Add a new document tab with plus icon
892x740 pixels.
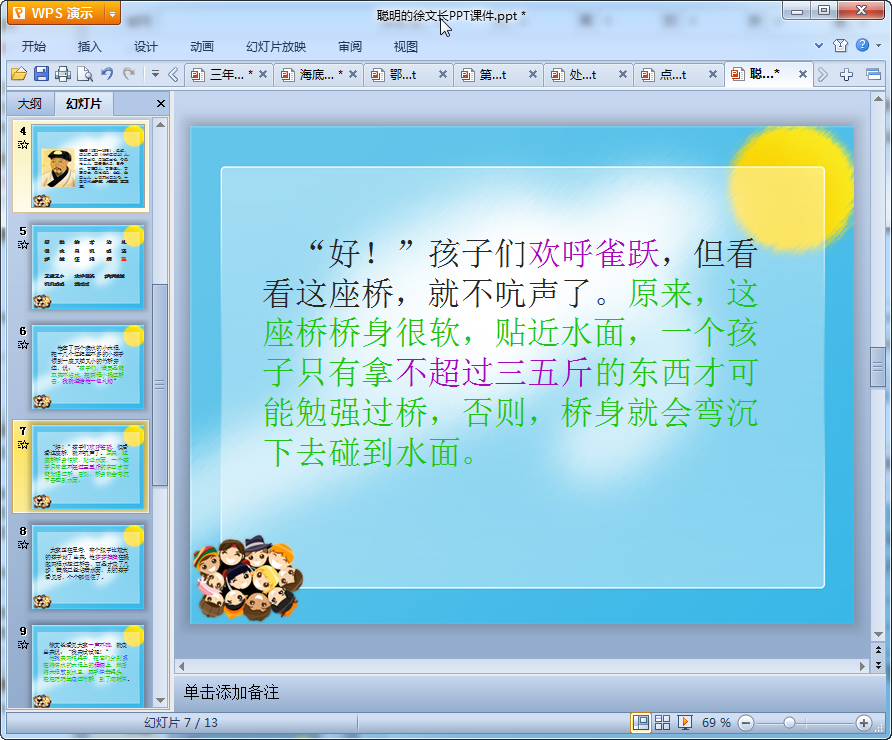pos(846,75)
